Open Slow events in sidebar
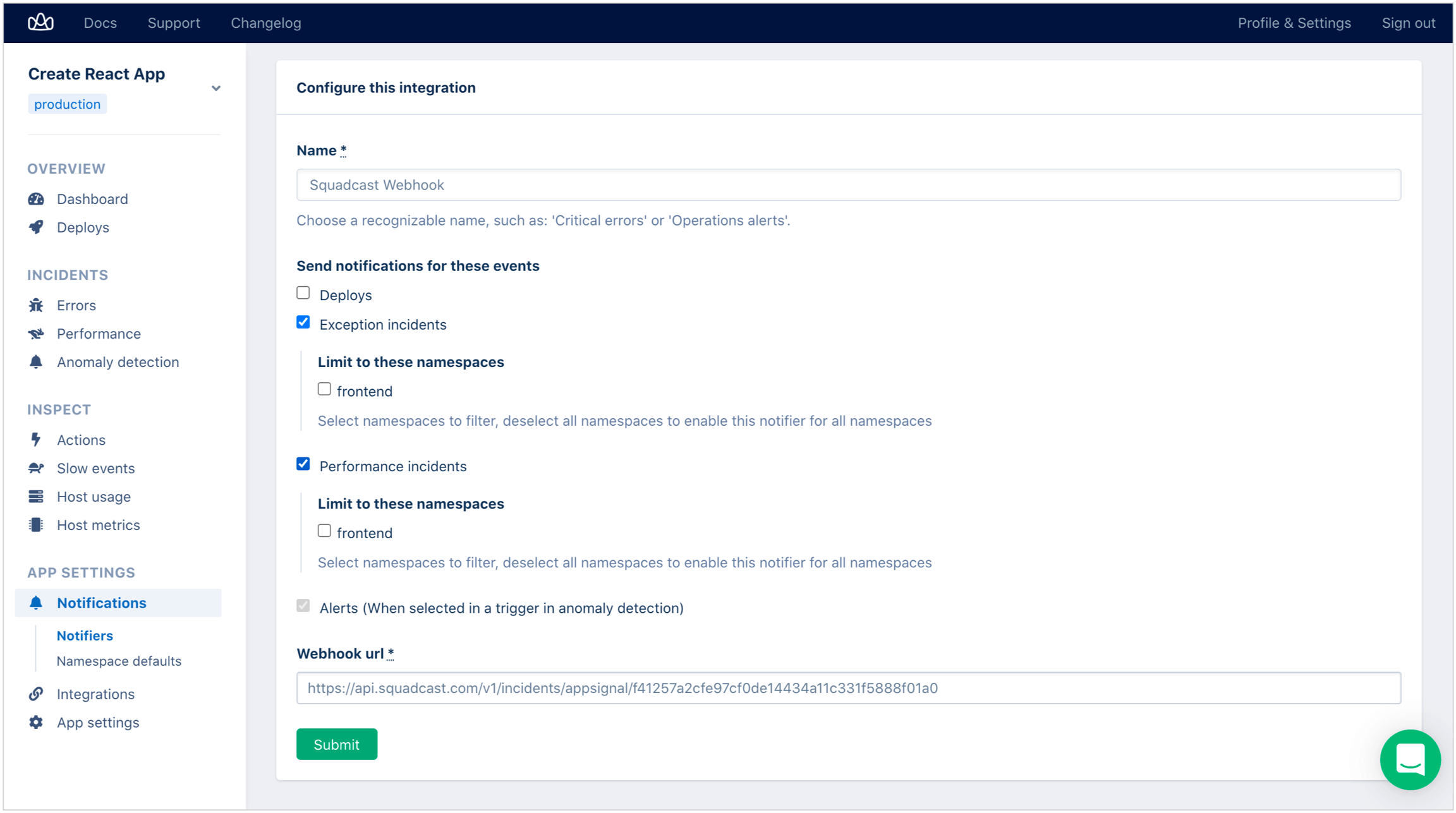 tap(95, 468)
